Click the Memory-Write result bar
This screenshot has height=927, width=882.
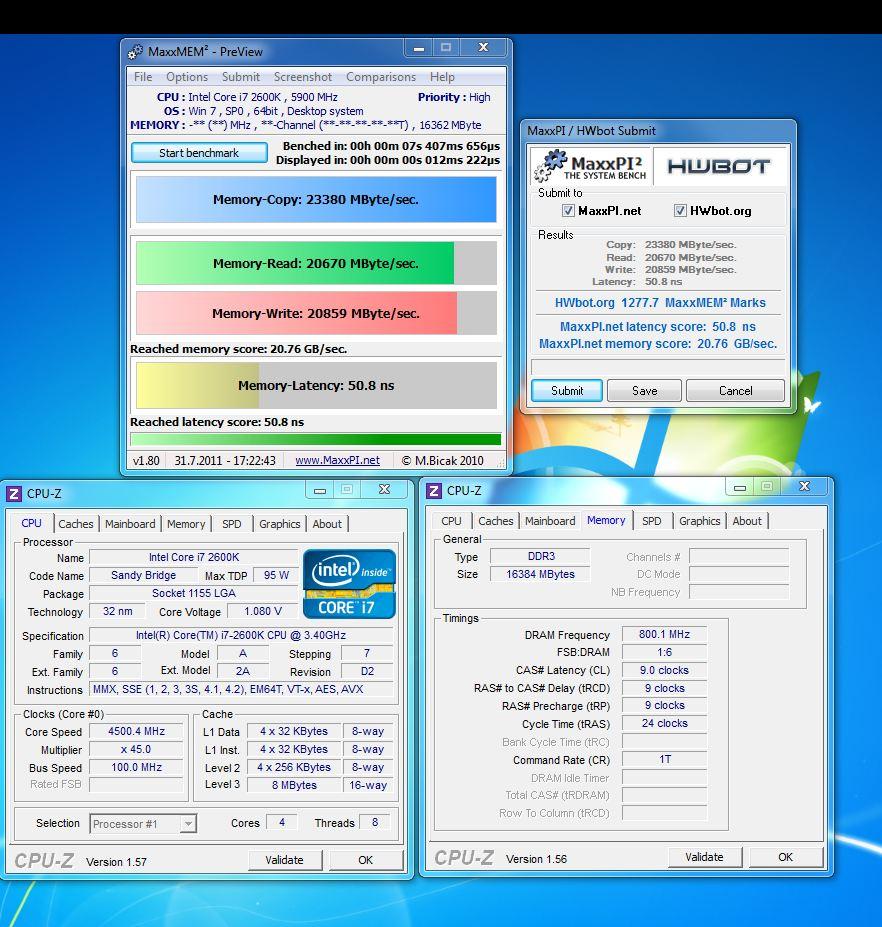(x=316, y=313)
